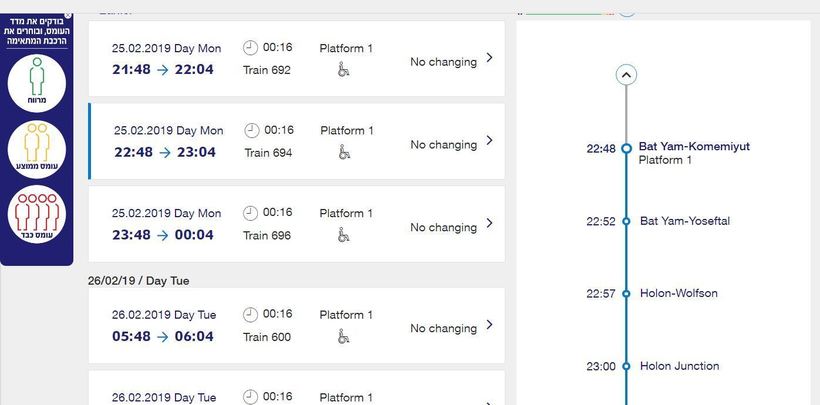Click the Holon-Wolfson stop at 22:57
Viewport: 820px width, 405px height.
pos(678,293)
